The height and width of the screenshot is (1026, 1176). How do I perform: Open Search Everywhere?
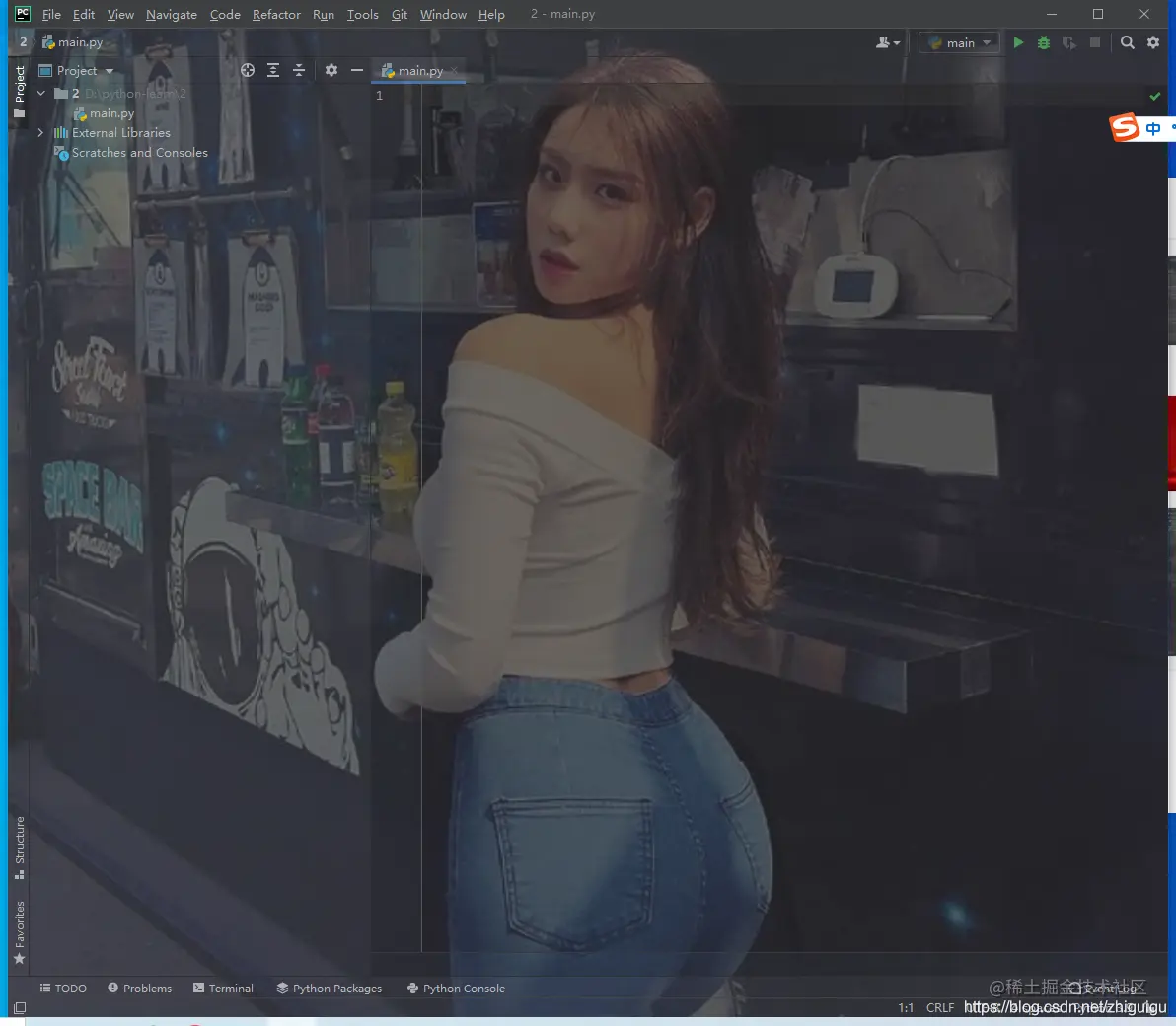pyautogui.click(x=1127, y=42)
